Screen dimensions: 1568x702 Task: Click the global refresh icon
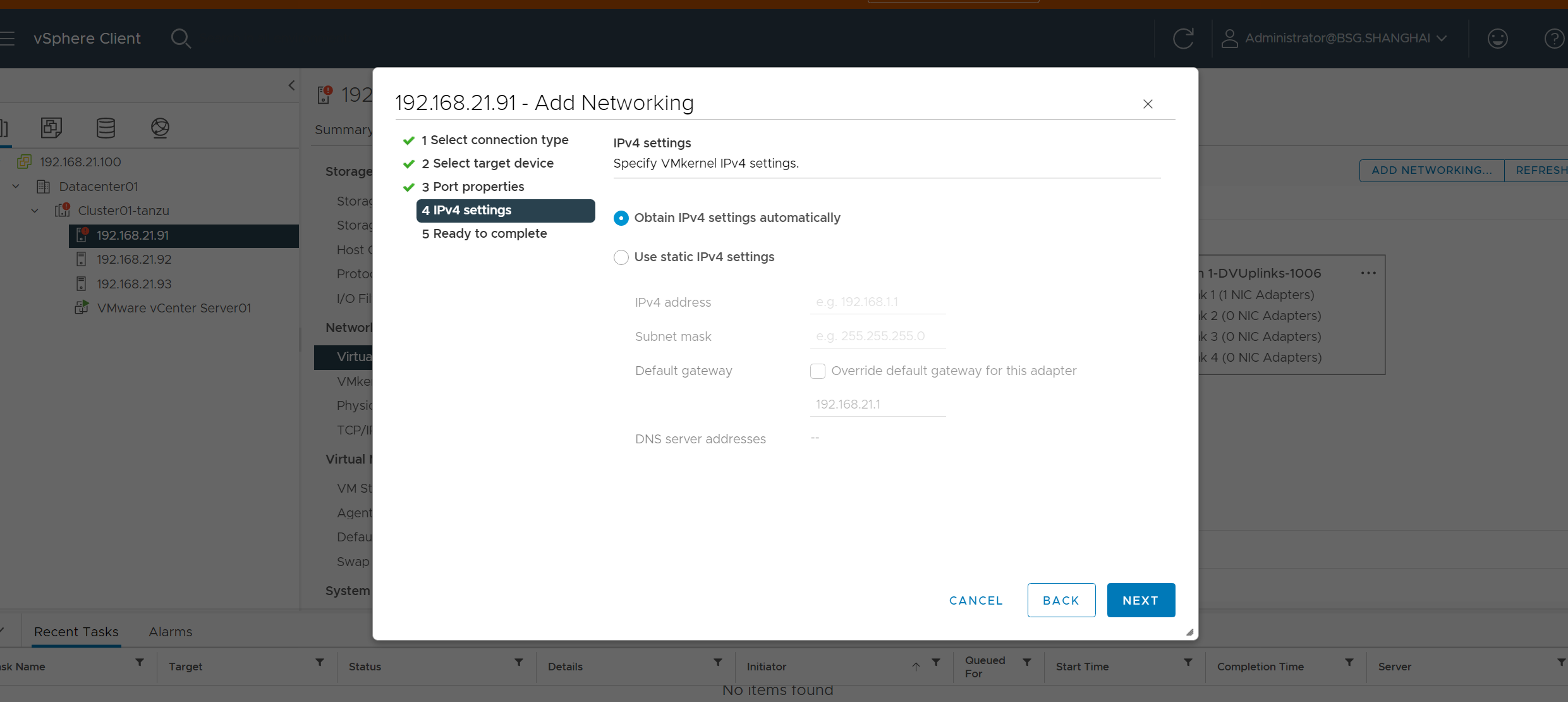pyautogui.click(x=1183, y=39)
